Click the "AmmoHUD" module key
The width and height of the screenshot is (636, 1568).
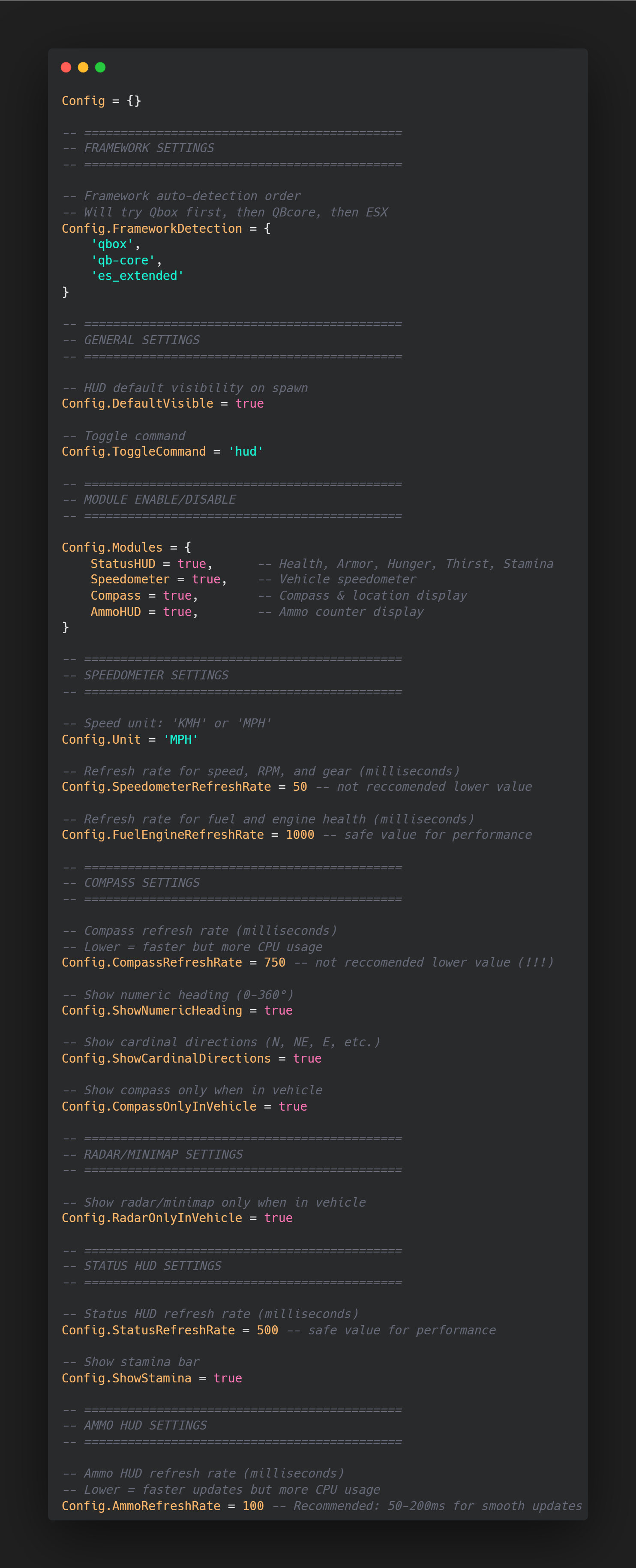[x=116, y=611]
